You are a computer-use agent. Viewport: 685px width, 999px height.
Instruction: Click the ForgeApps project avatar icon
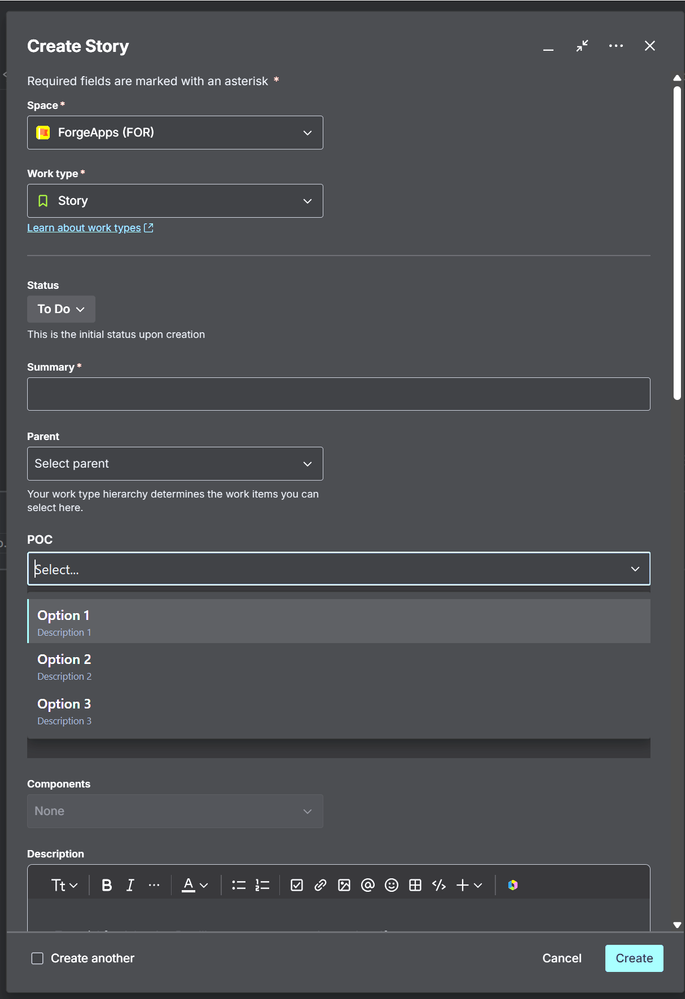(x=43, y=133)
